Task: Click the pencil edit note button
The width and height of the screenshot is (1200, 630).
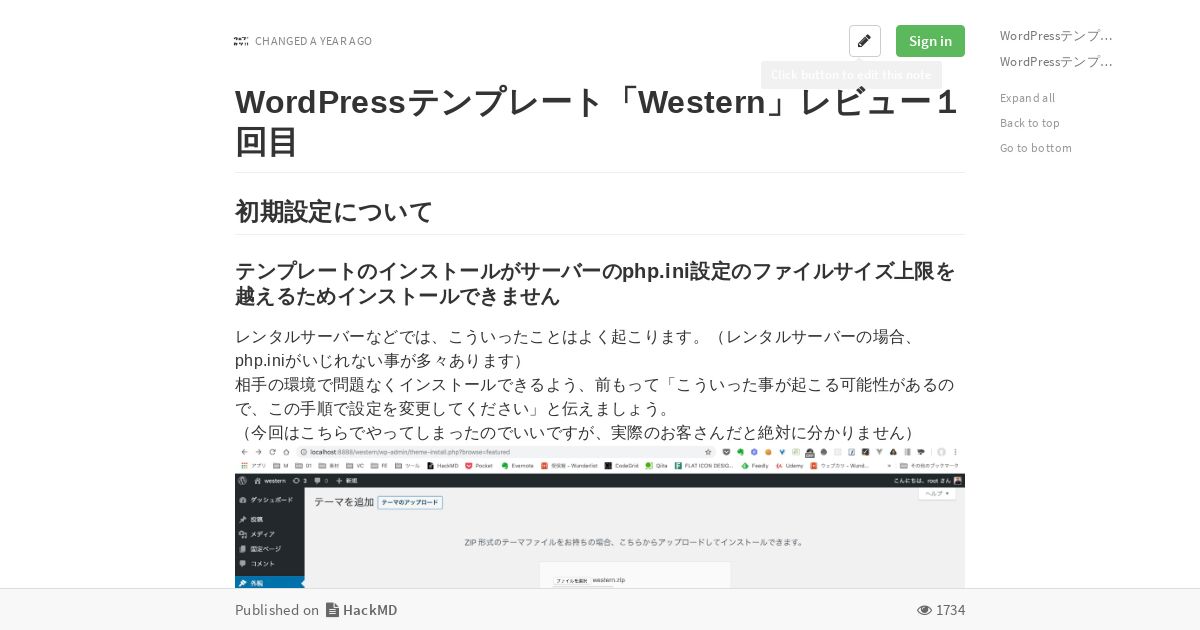Action: click(x=865, y=41)
